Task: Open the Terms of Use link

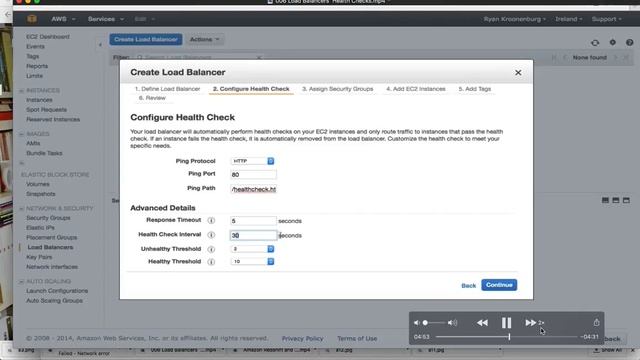Action: (357, 338)
